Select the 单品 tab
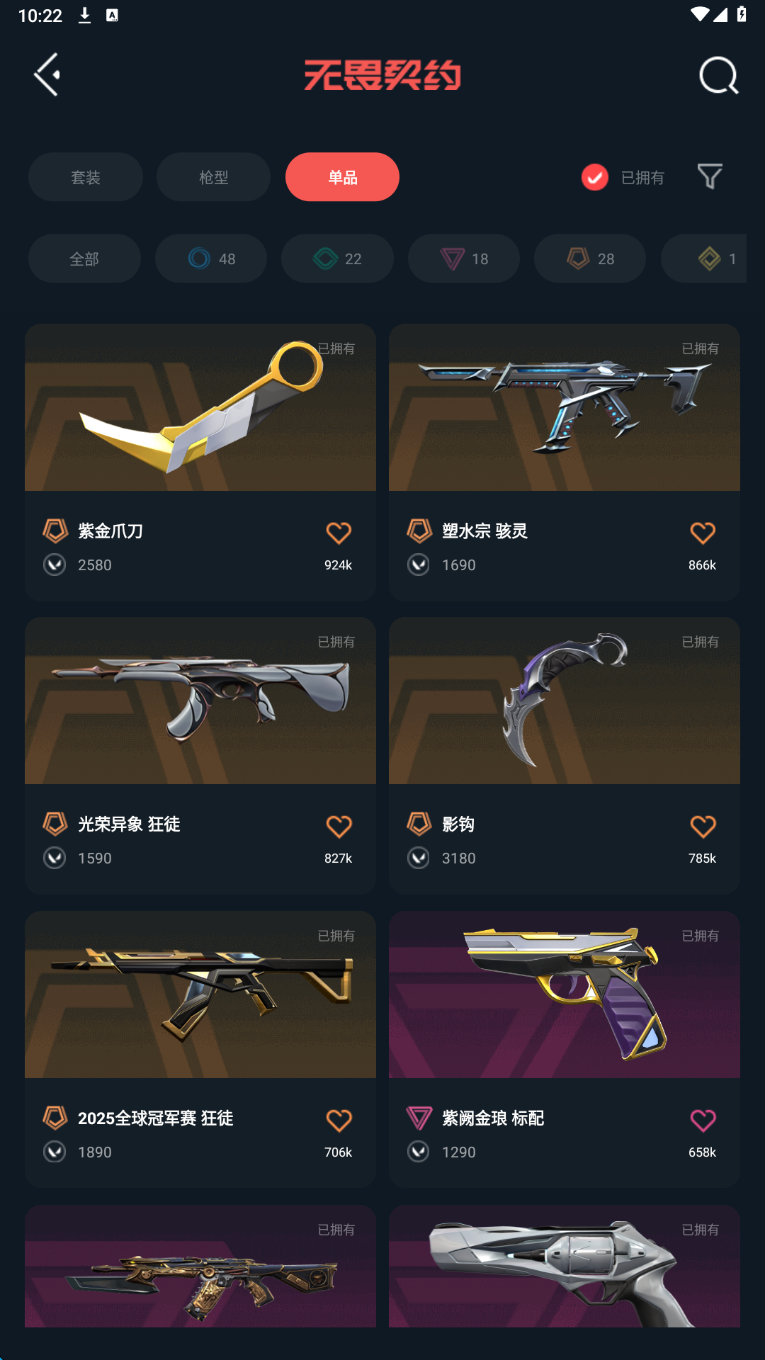 (x=342, y=177)
